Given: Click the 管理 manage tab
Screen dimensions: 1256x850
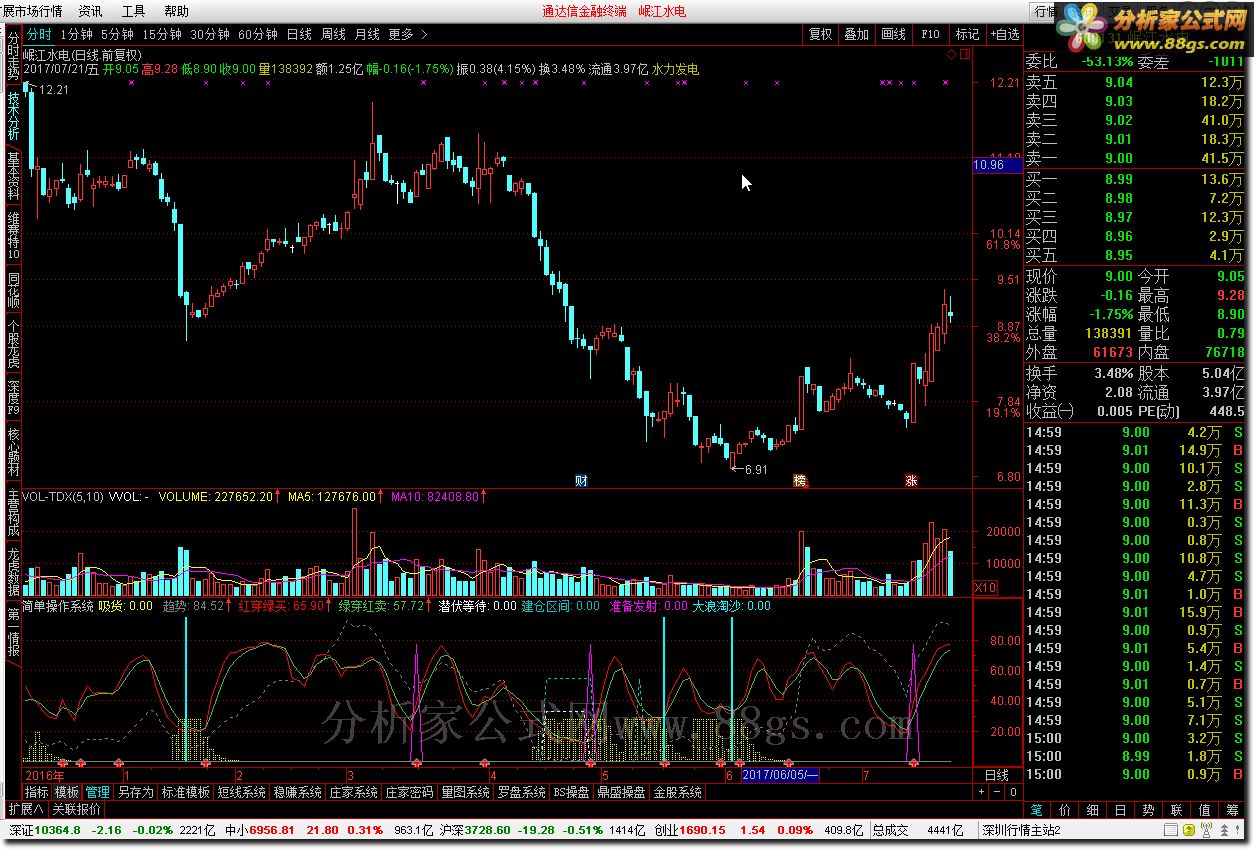Looking at the screenshot, I should (97, 792).
